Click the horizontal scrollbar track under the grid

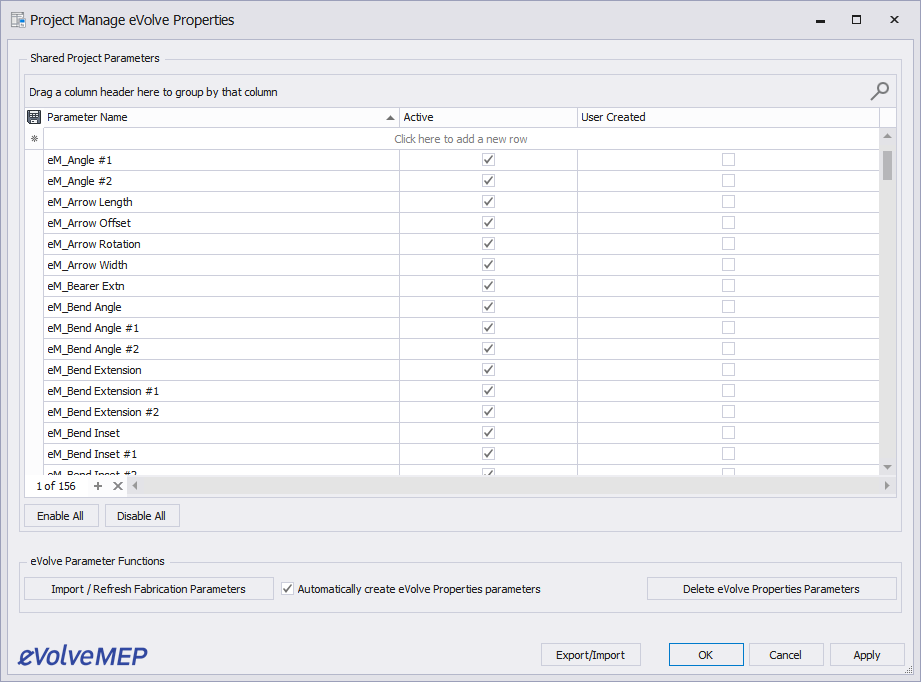511,486
